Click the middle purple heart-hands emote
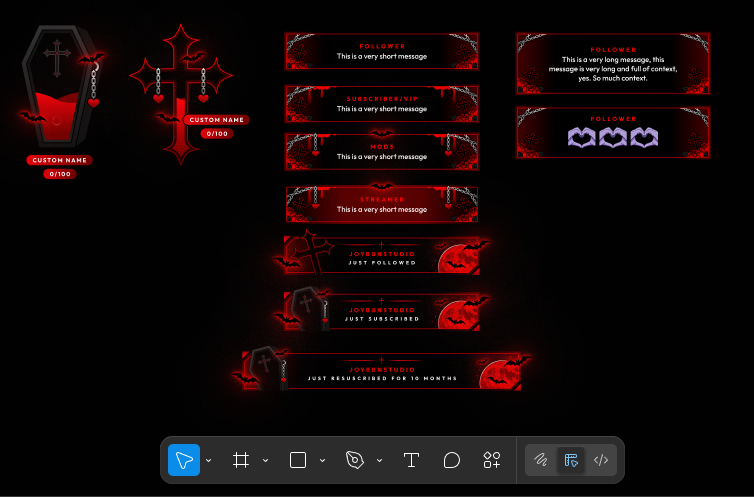 coord(613,137)
